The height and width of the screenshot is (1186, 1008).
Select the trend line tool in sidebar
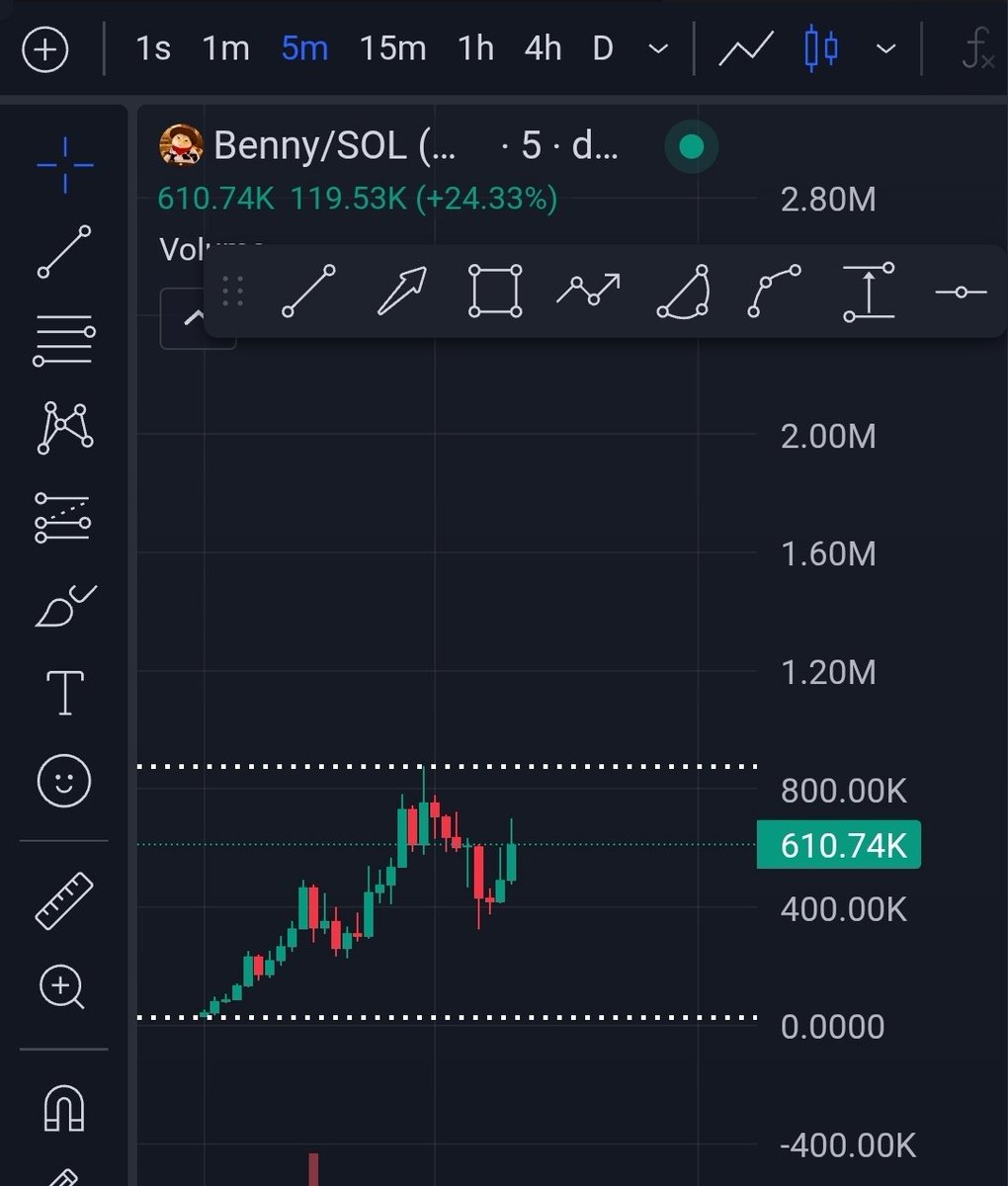[64, 252]
